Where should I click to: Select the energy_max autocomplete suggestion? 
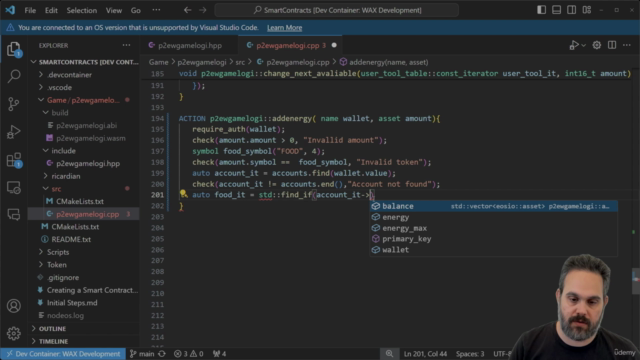(493, 228)
